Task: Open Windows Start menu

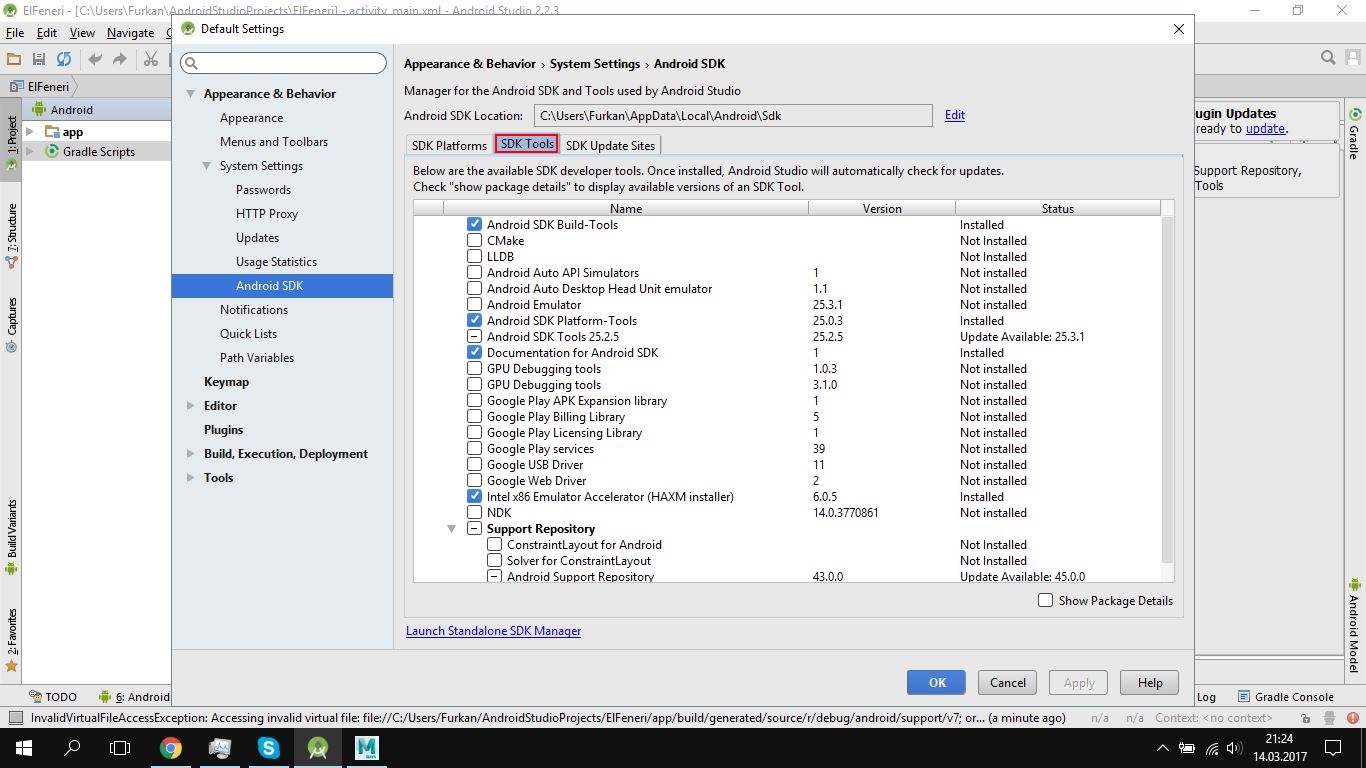Action: tap(24, 748)
